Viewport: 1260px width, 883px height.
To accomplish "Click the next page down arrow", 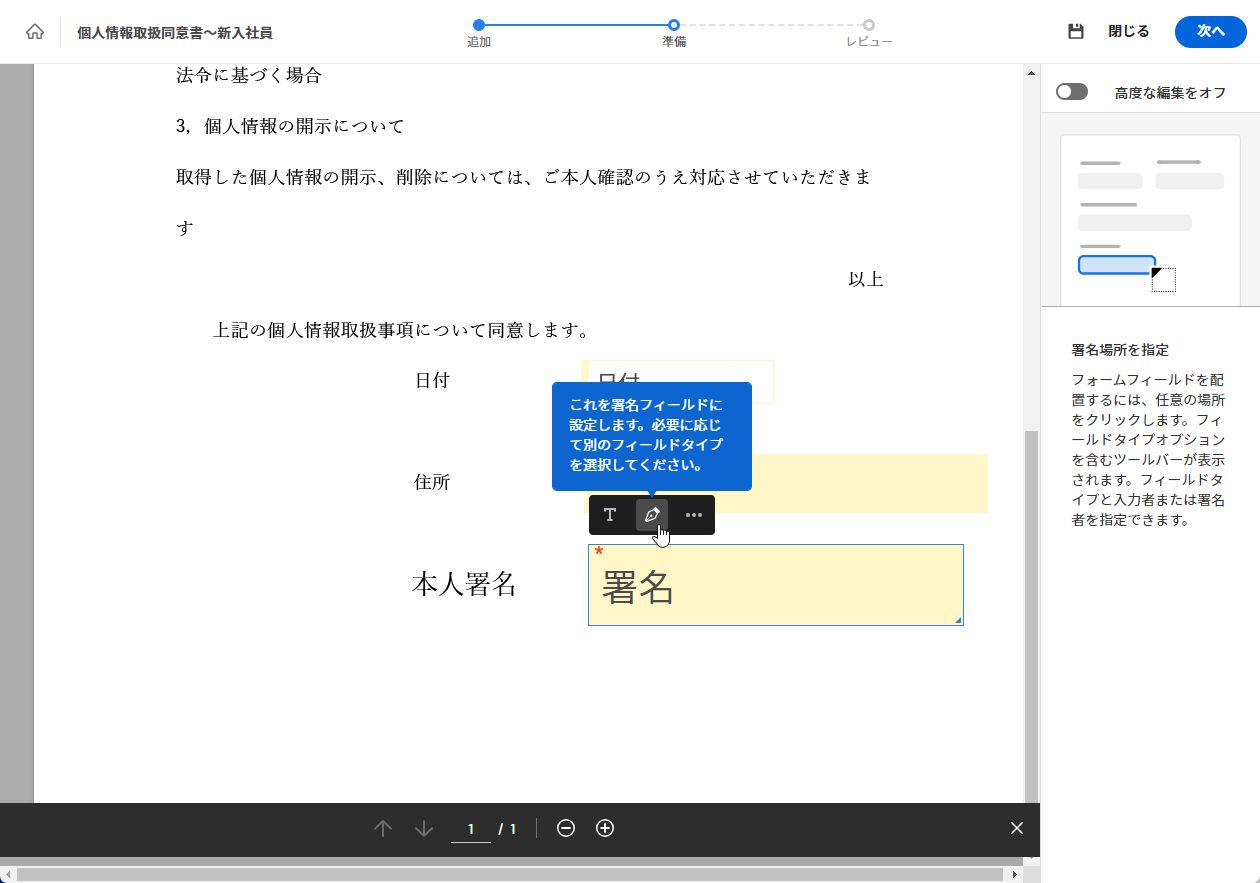I will coord(423,828).
